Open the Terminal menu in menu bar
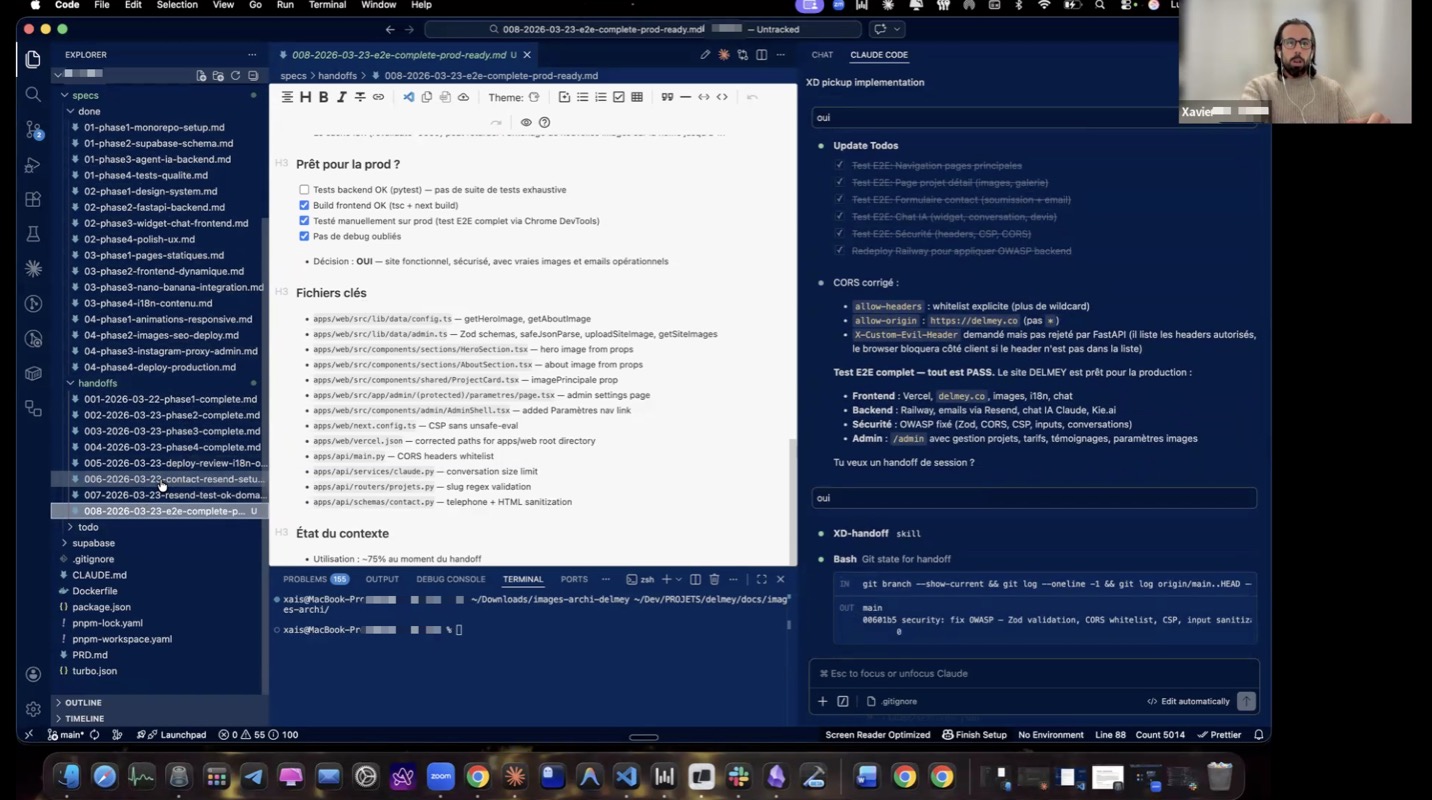 [x=329, y=5]
